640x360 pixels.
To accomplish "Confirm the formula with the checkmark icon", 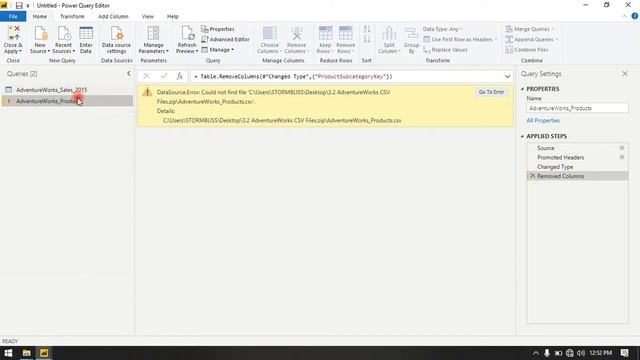I will (x=164, y=76).
